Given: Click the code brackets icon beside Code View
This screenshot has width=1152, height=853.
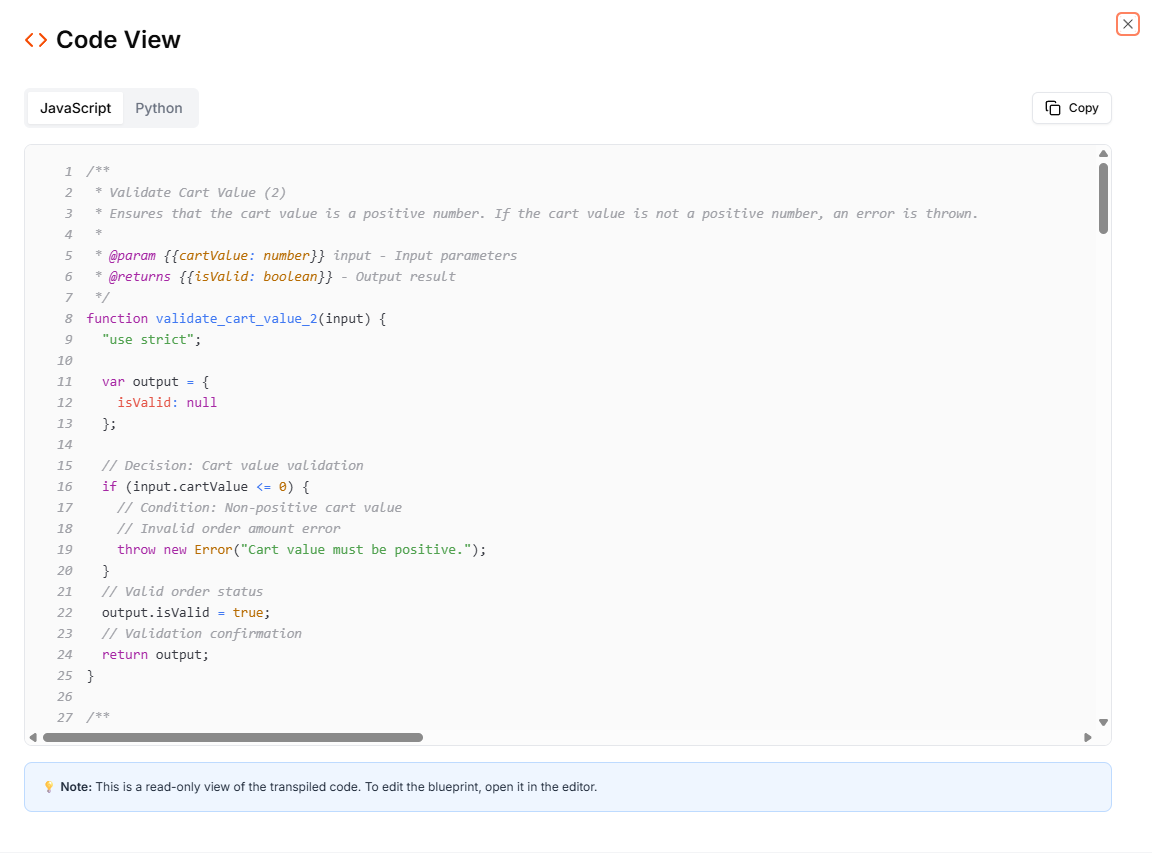Looking at the screenshot, I should tap(34, 39).
